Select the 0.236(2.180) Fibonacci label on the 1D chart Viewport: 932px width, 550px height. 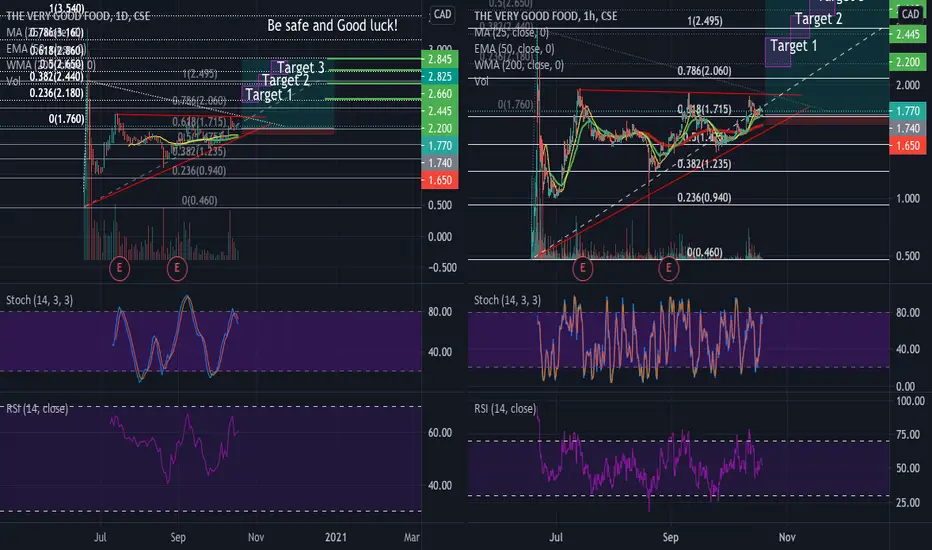click(x=56, y=93)
